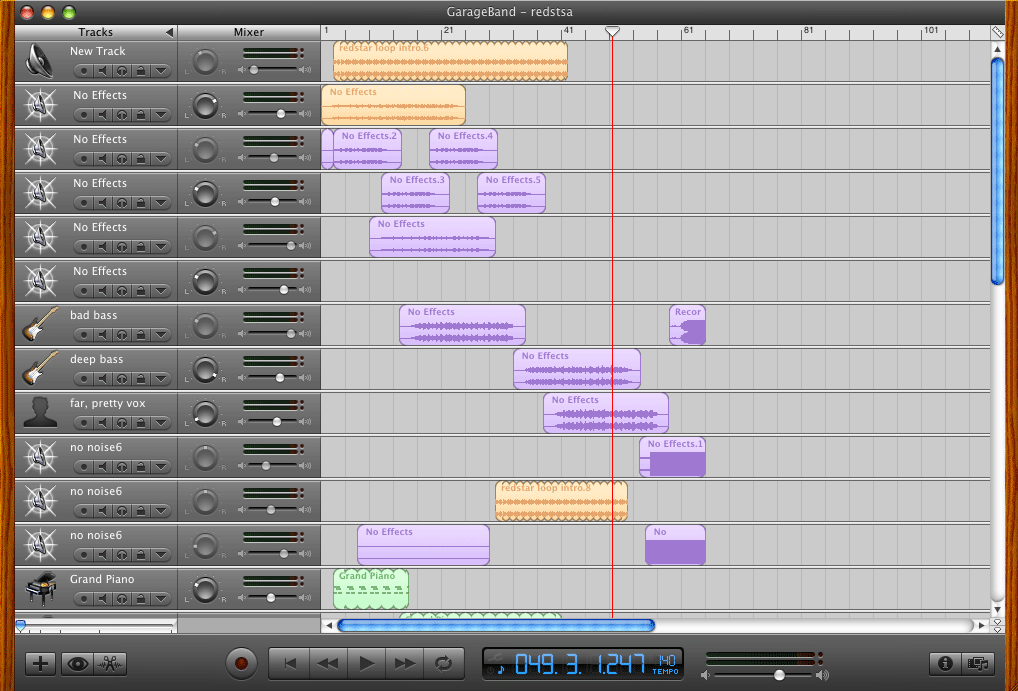Click the Mixer column header
This screenshot has width=1018, height=691.
[x=249, y=32]
